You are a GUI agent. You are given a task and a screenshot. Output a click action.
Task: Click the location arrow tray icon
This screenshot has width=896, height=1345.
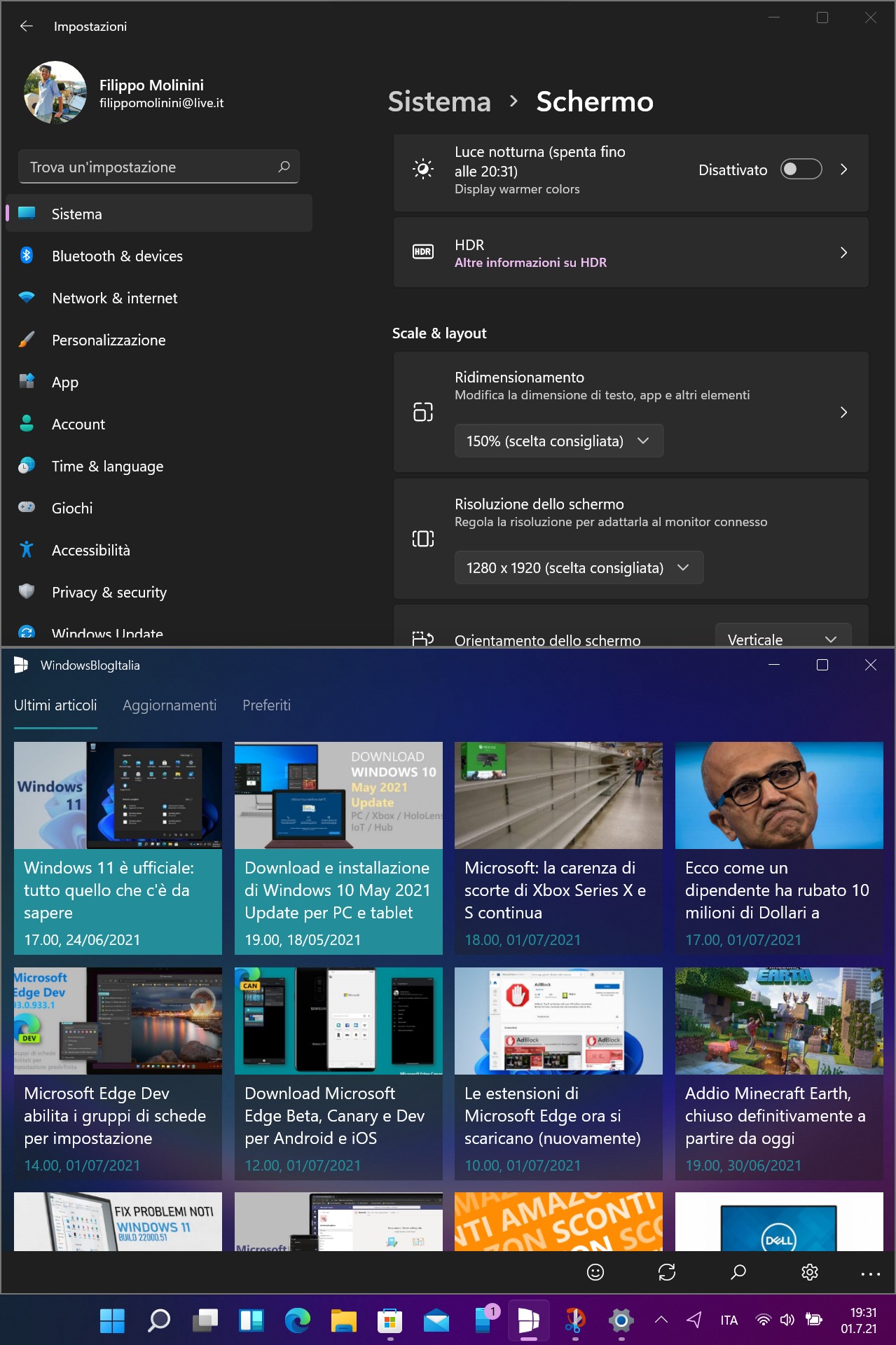pyautogui.click(x=694, y=1320)
